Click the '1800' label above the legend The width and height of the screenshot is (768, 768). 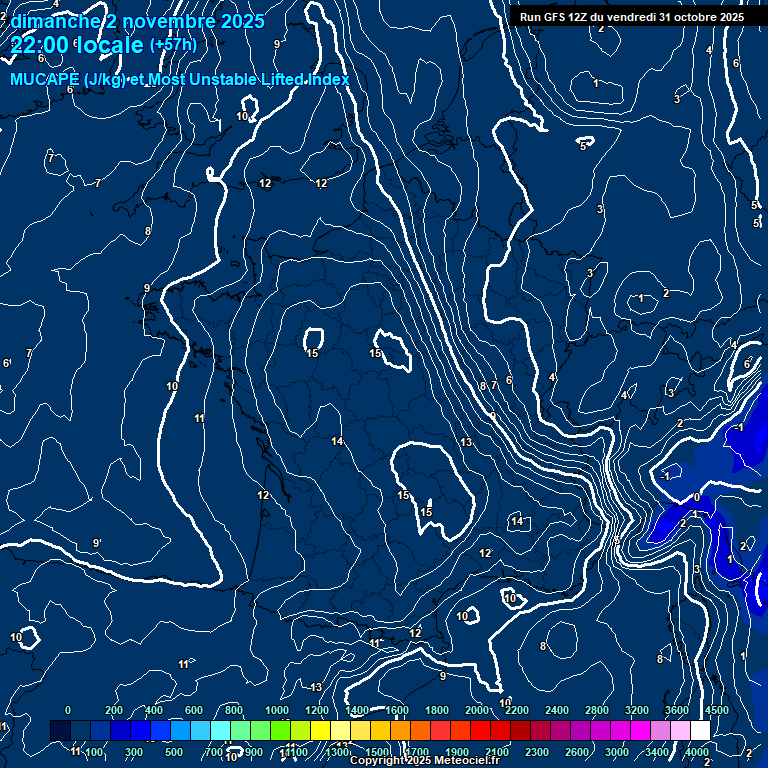(x=437, y=710)
